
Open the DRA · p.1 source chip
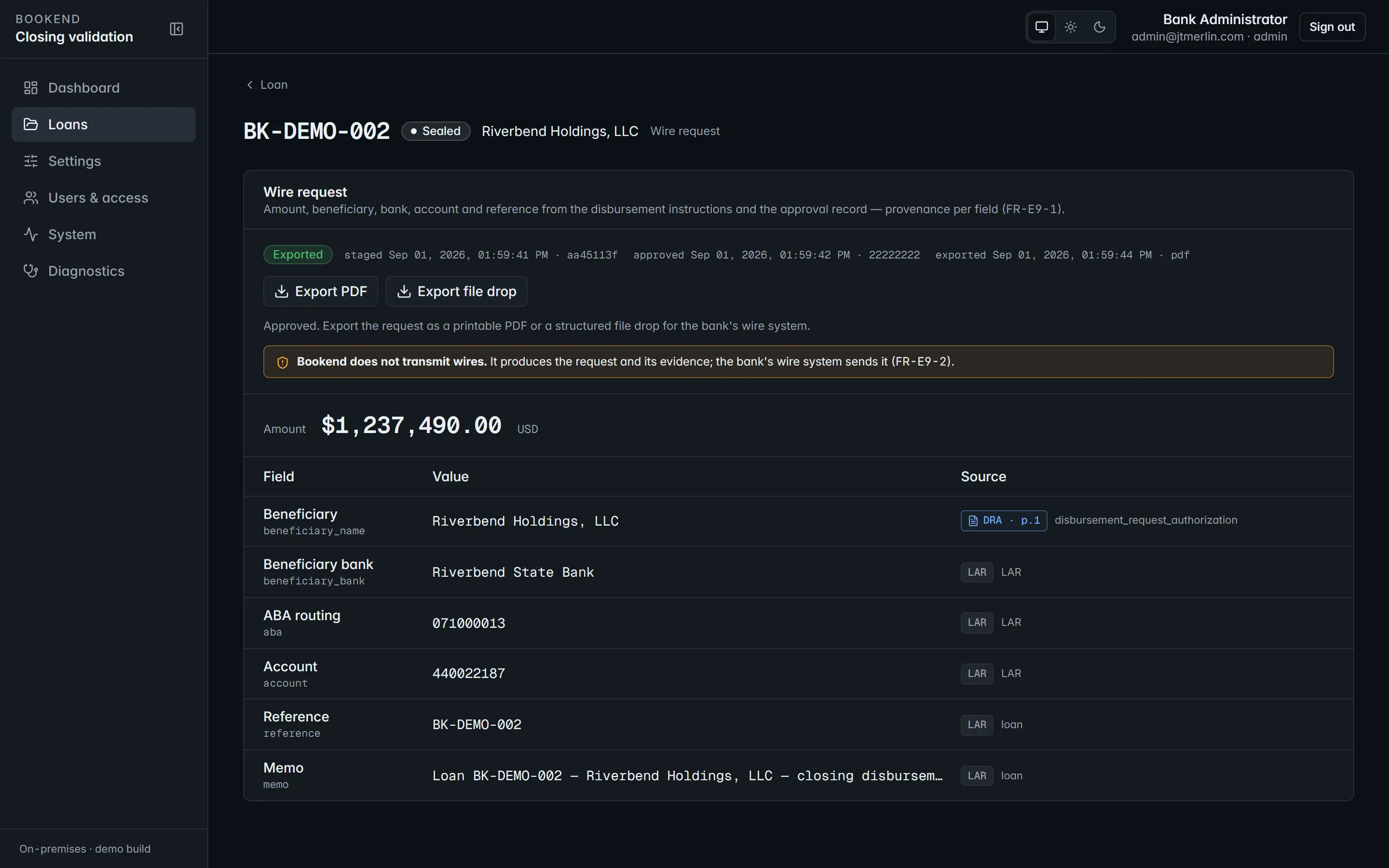pos(1003,521)
